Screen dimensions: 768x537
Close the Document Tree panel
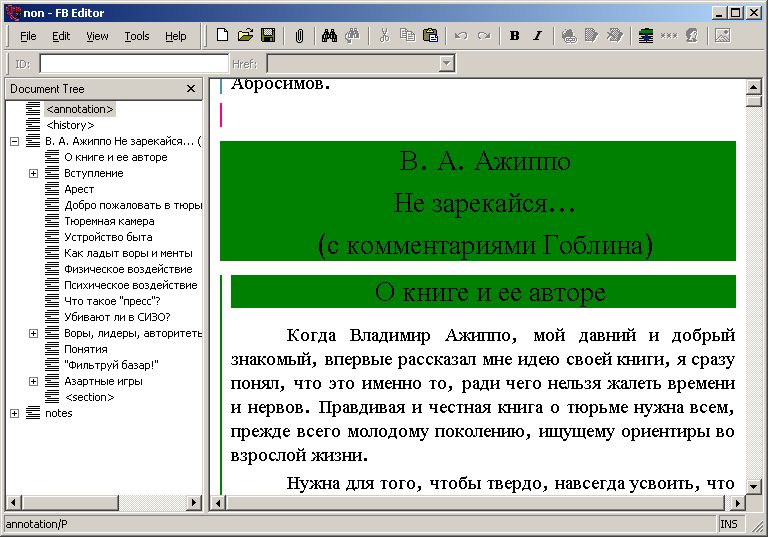click(x=191, y=89)
